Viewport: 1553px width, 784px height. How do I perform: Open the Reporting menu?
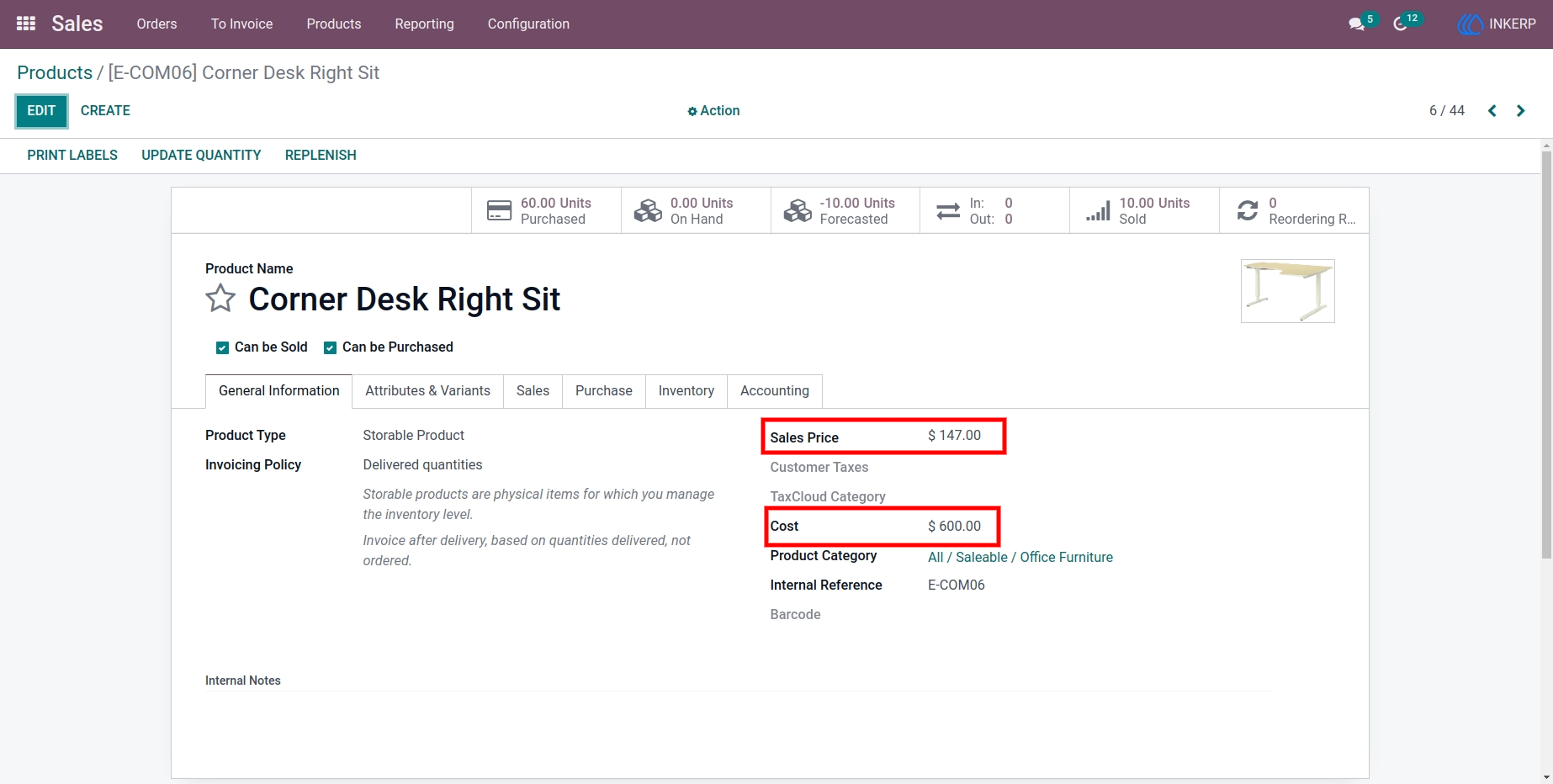424,24
